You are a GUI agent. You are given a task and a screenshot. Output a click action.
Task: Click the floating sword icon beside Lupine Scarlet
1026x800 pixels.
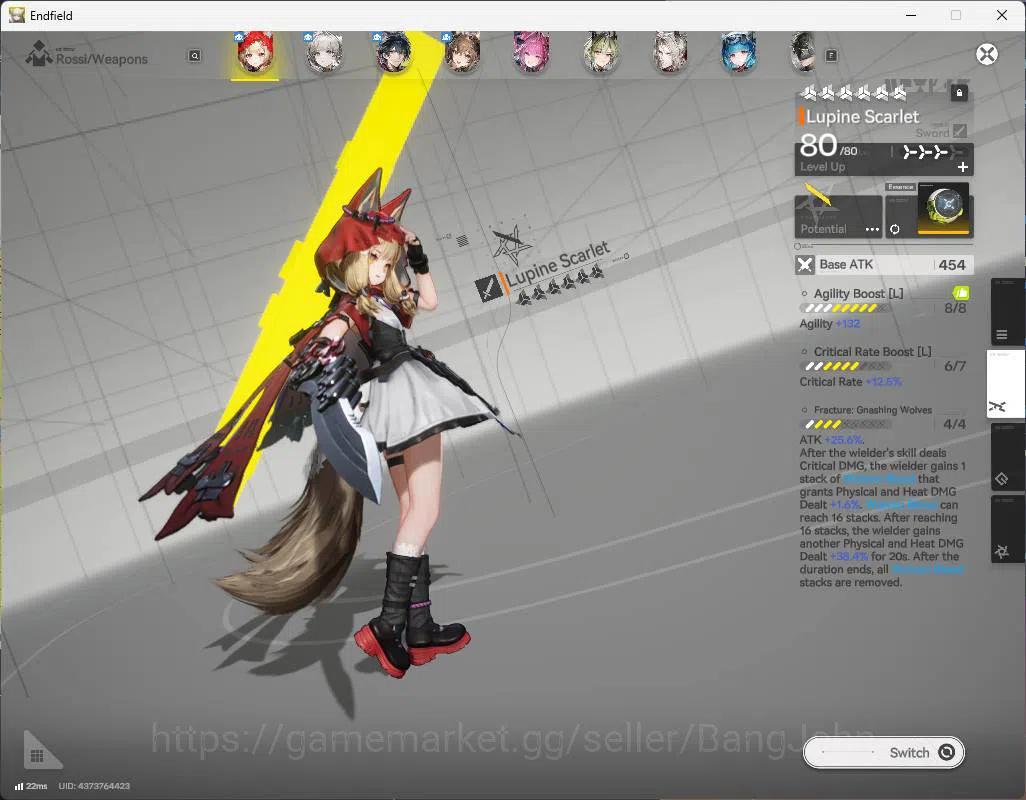(x=488, y=288)
